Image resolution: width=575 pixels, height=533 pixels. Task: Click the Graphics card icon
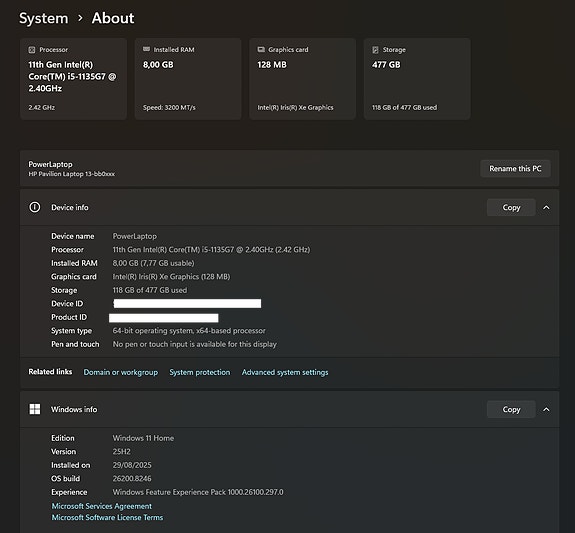click(x=261, y=49)
